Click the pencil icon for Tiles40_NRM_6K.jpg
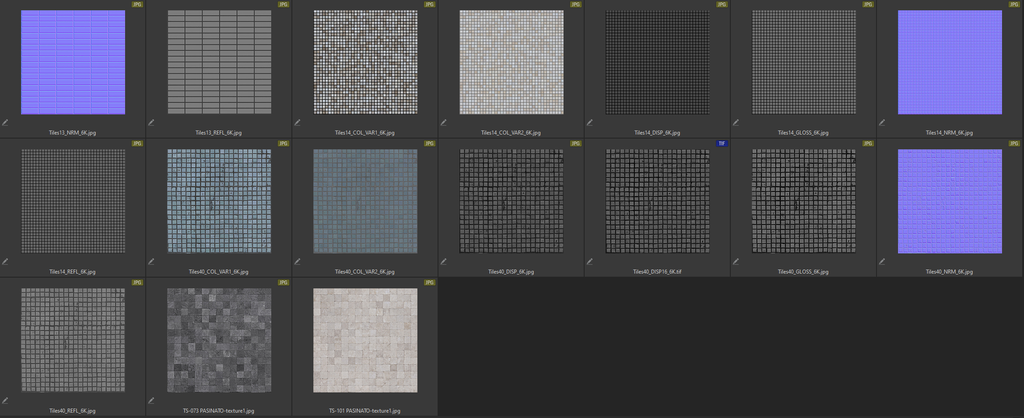The image size is (1024, 418). click(x=883, y=262)
